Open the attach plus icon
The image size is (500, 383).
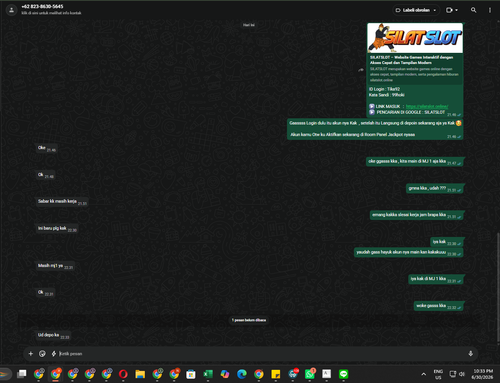click(31, 354)
